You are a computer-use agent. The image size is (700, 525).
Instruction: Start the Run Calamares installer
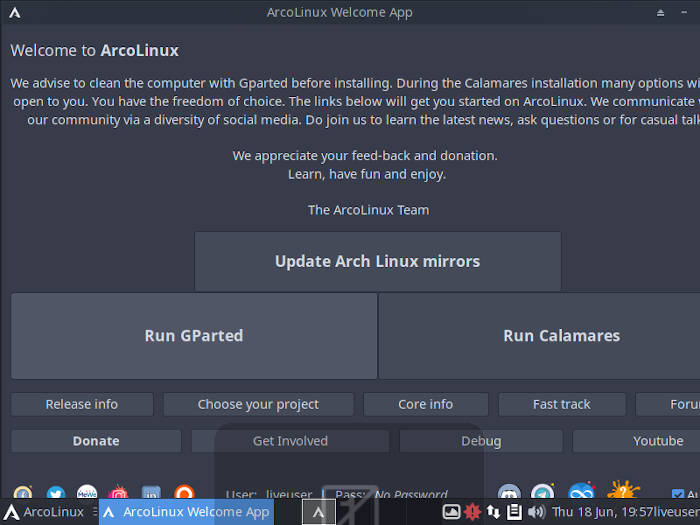(x=539, y=336)
